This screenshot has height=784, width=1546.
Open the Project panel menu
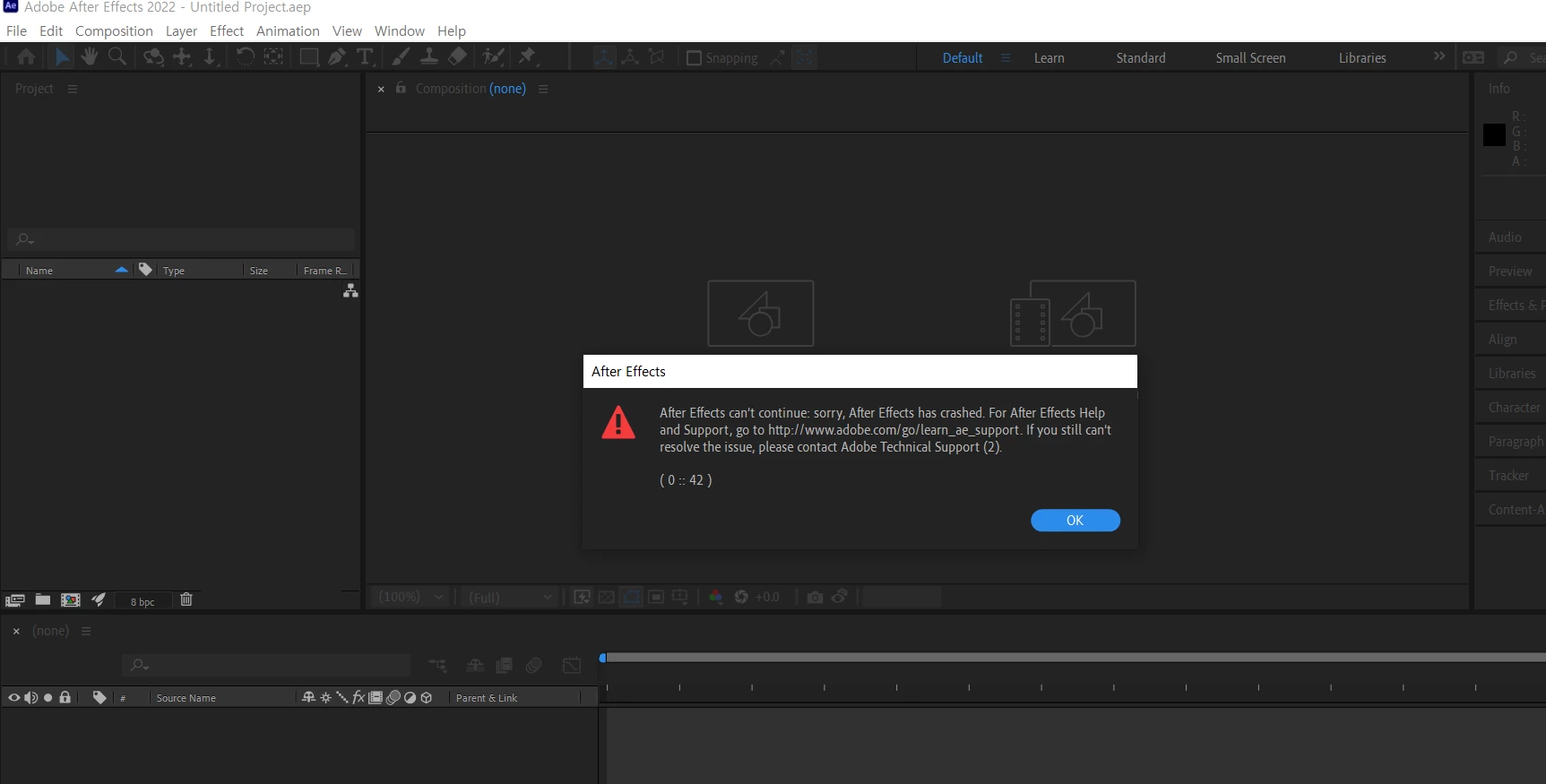[x=73, y=89]
